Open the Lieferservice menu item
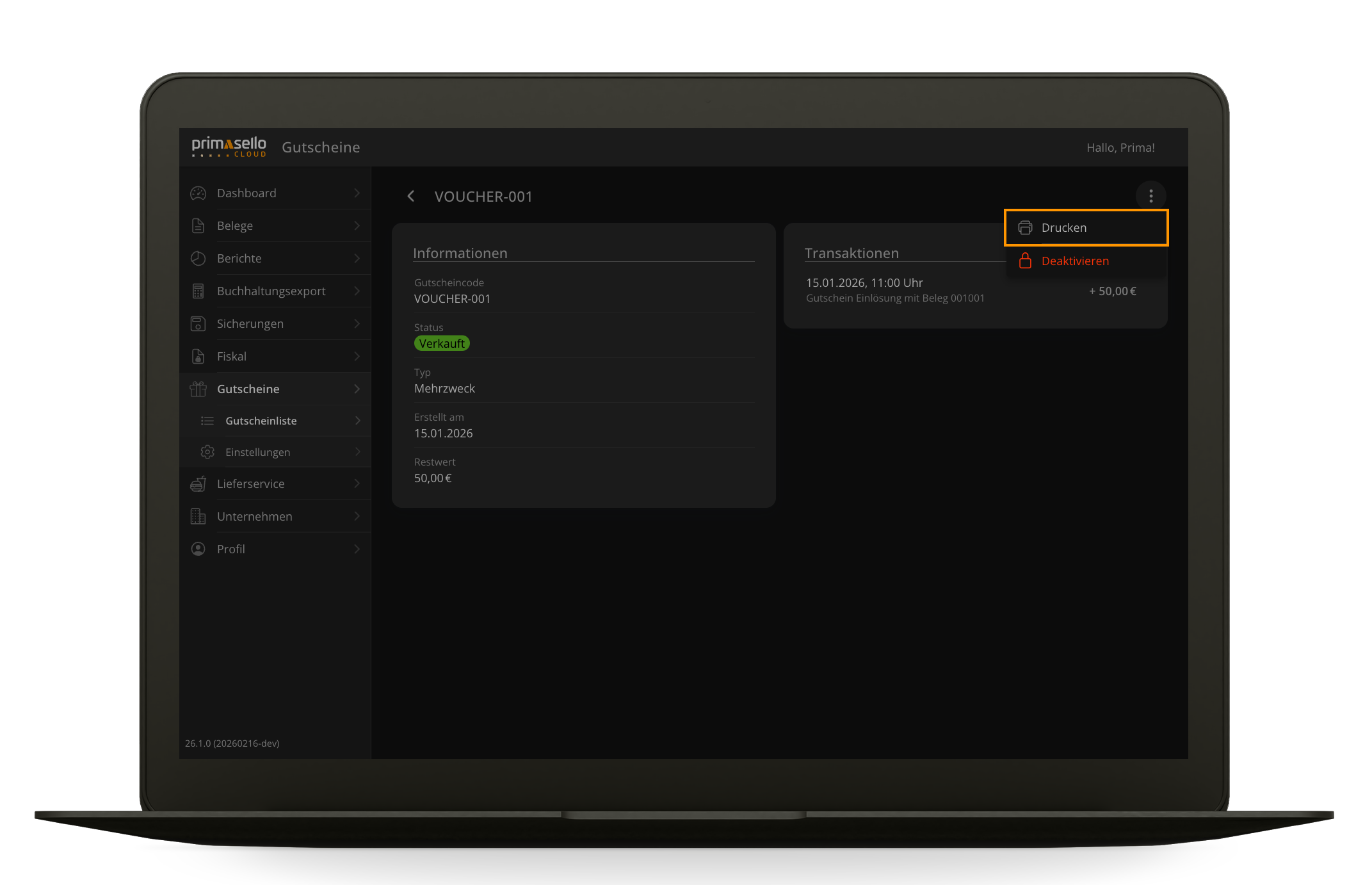This screenshot has height=885, width=1372. coord(275,483)
